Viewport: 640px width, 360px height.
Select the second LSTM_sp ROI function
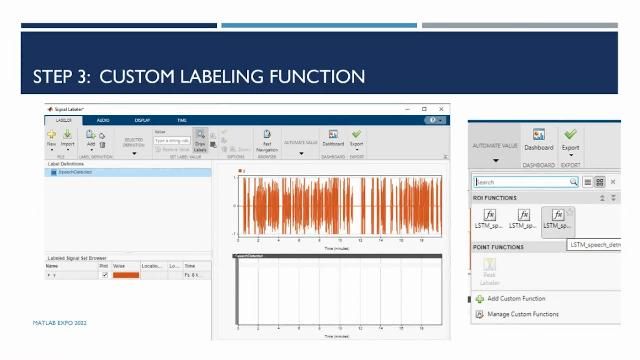[x=523, y=219]
